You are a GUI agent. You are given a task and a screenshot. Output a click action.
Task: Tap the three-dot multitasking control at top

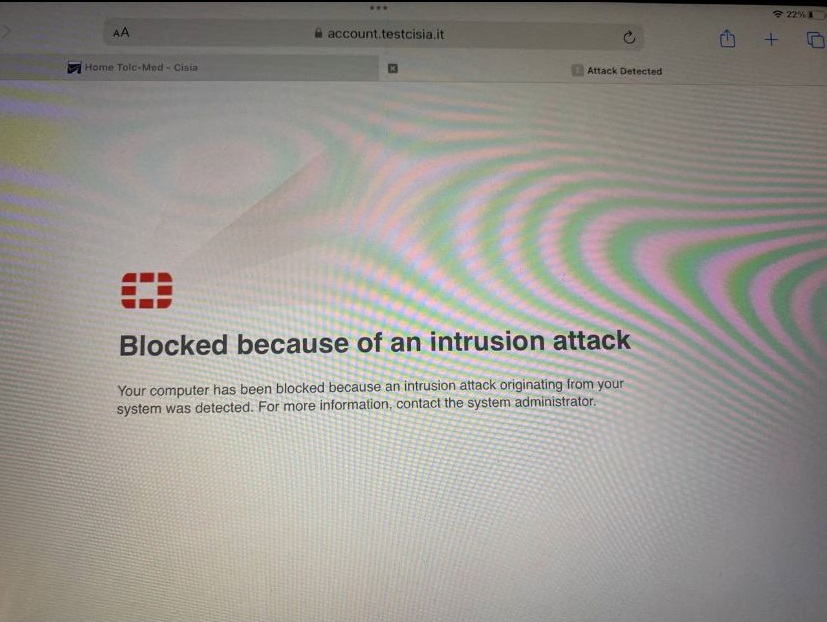point(379,8)
